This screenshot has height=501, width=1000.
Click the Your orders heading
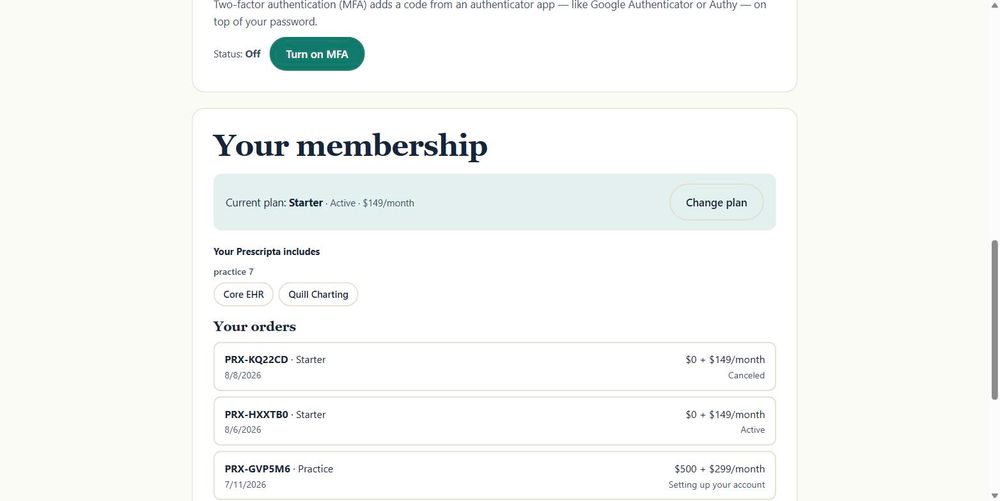(x=254, y=326)
